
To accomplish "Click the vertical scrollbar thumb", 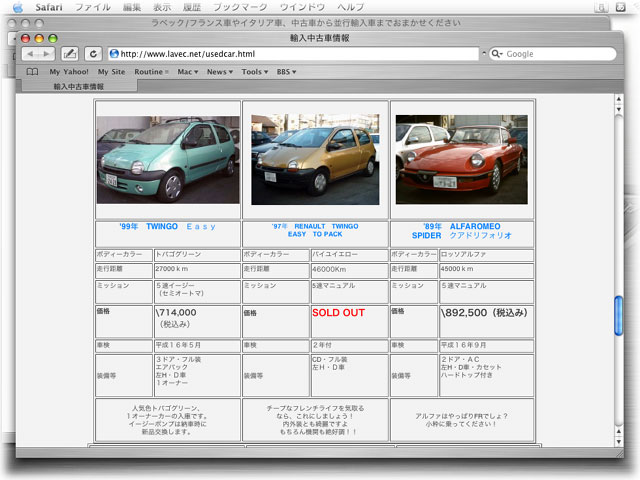I will (x=618, y=315).
